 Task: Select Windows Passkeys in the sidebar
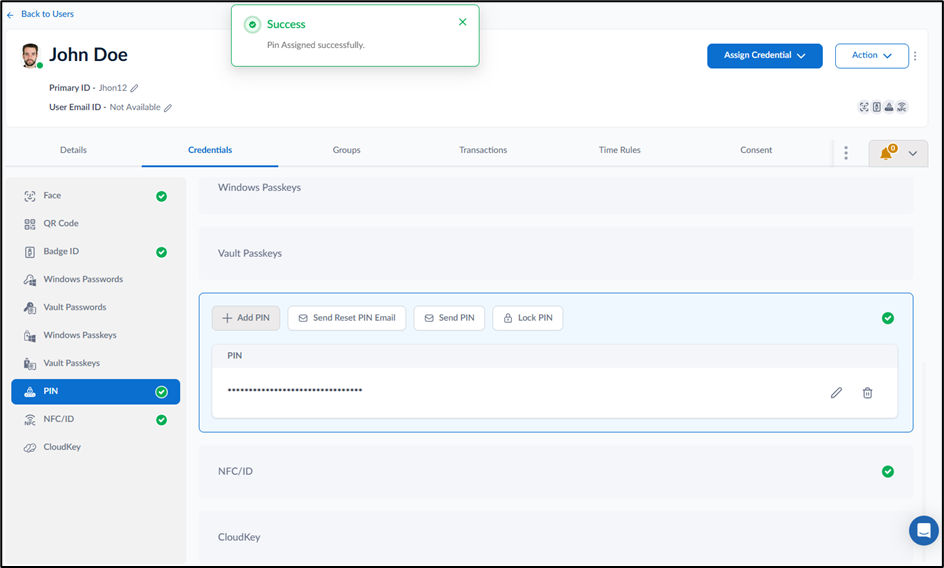tap(96, 335)
